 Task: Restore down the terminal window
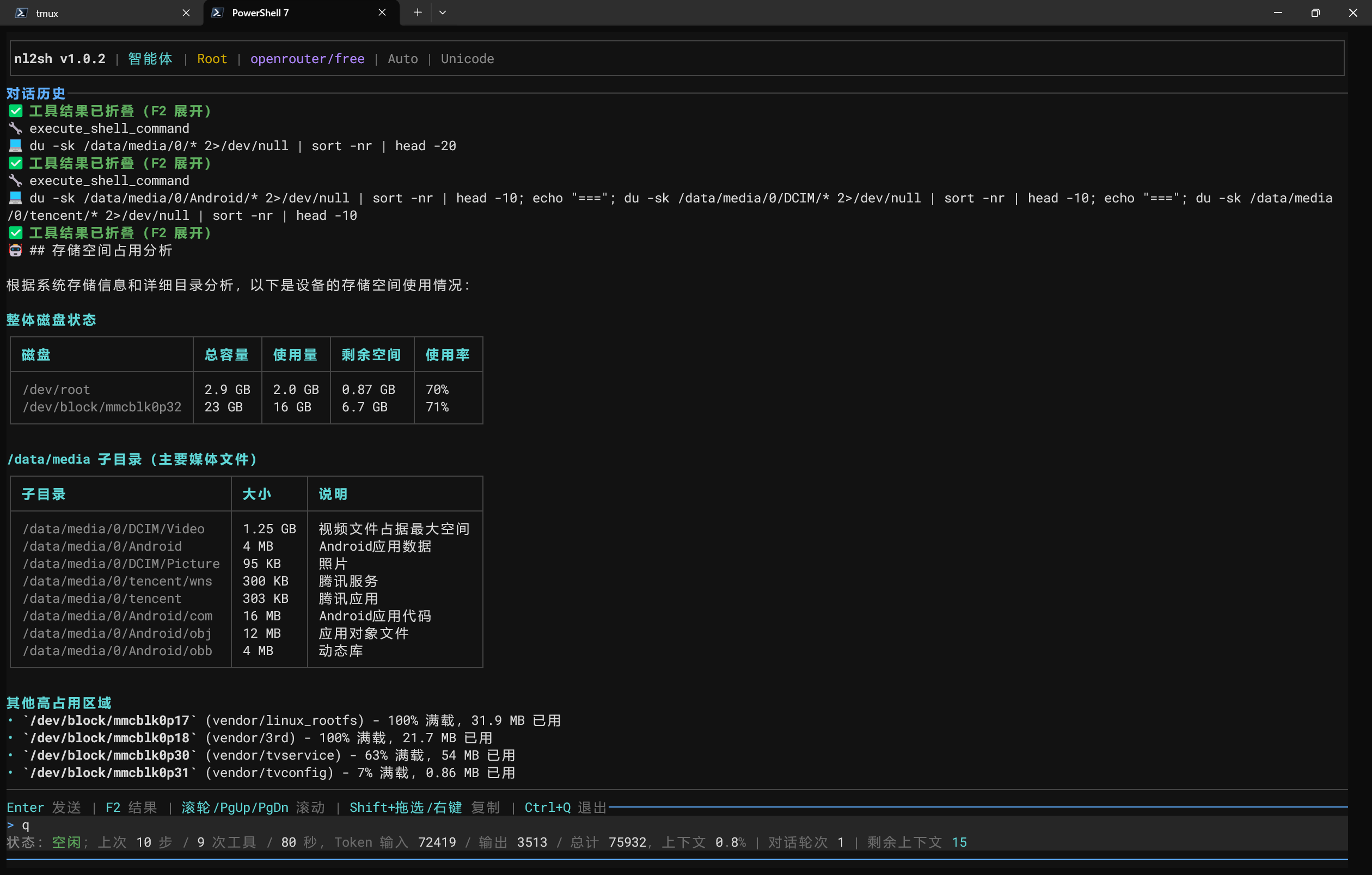1315,13
